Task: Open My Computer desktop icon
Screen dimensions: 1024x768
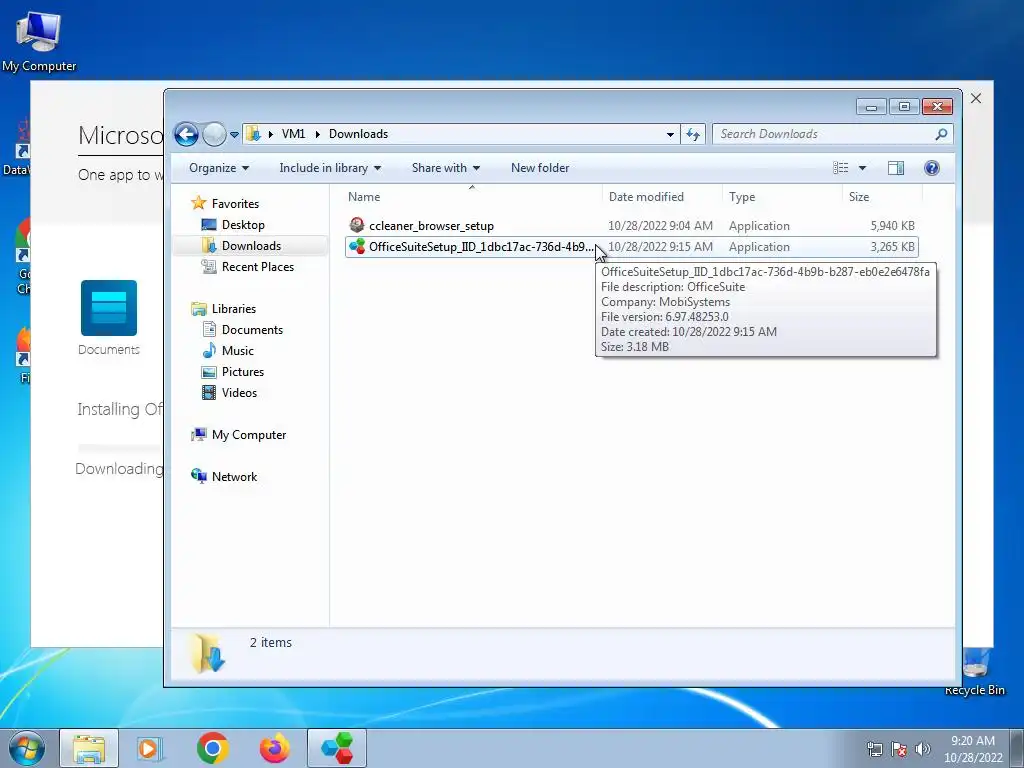Action: (x=39, y=40)
